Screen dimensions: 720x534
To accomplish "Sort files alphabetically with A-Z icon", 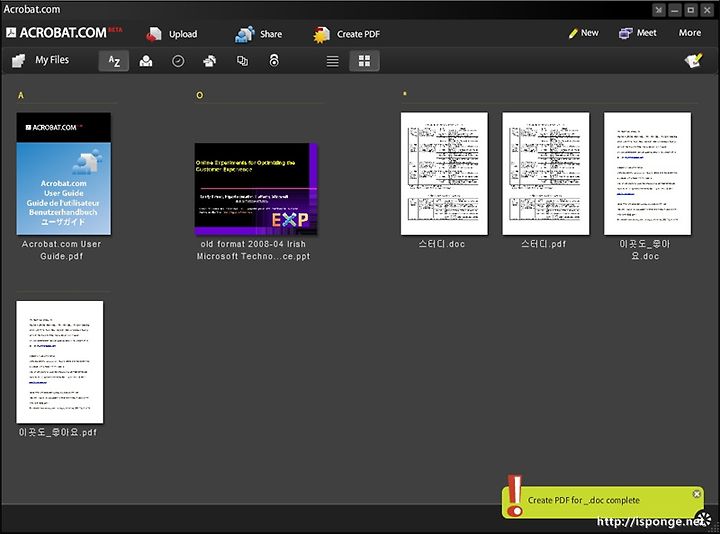I will pyautogui.click(x=114, y=61).
